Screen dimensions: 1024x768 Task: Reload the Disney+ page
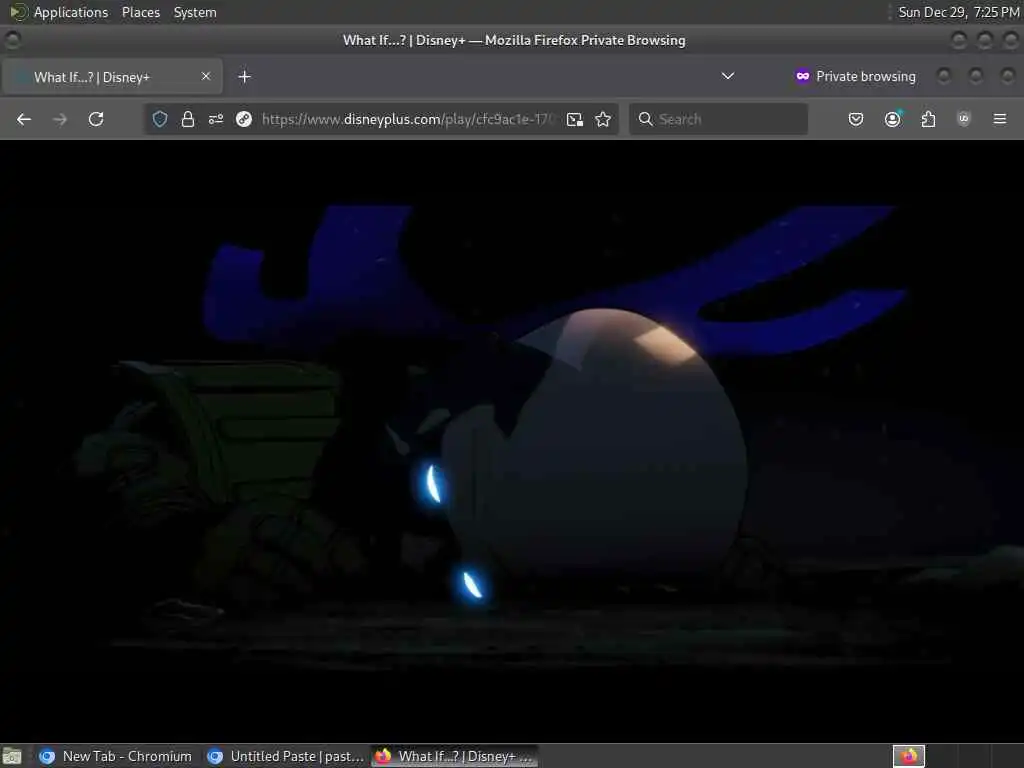pyautogui.click(x=96, y=119)
